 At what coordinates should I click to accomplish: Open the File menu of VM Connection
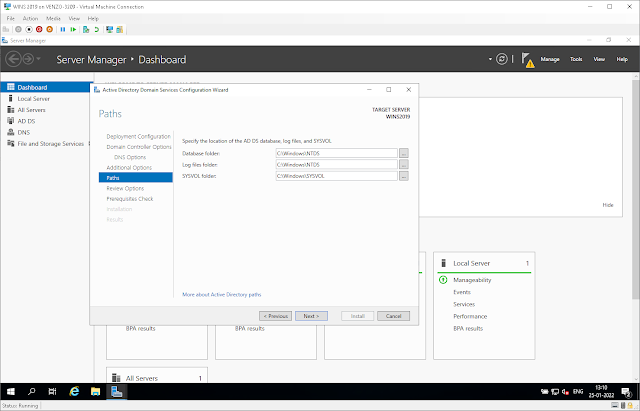[x=11, y=18]
